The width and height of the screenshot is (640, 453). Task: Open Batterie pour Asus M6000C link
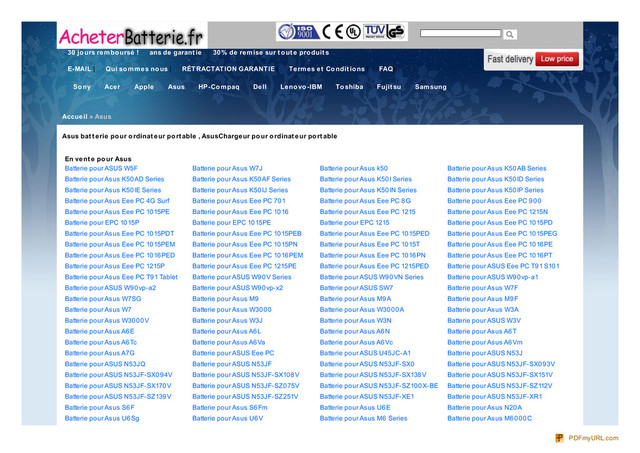490,418
